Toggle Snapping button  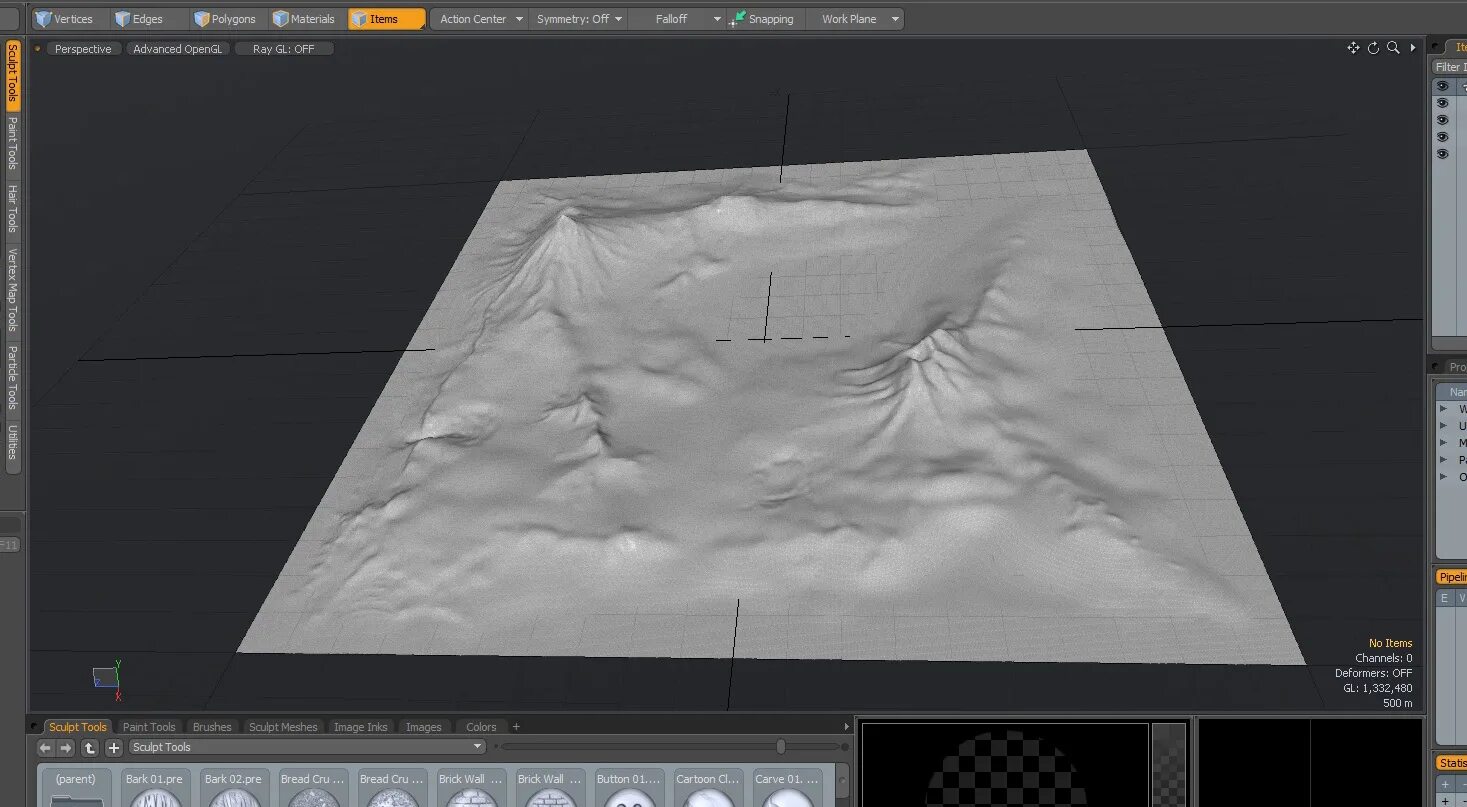(x=765, y=19)
